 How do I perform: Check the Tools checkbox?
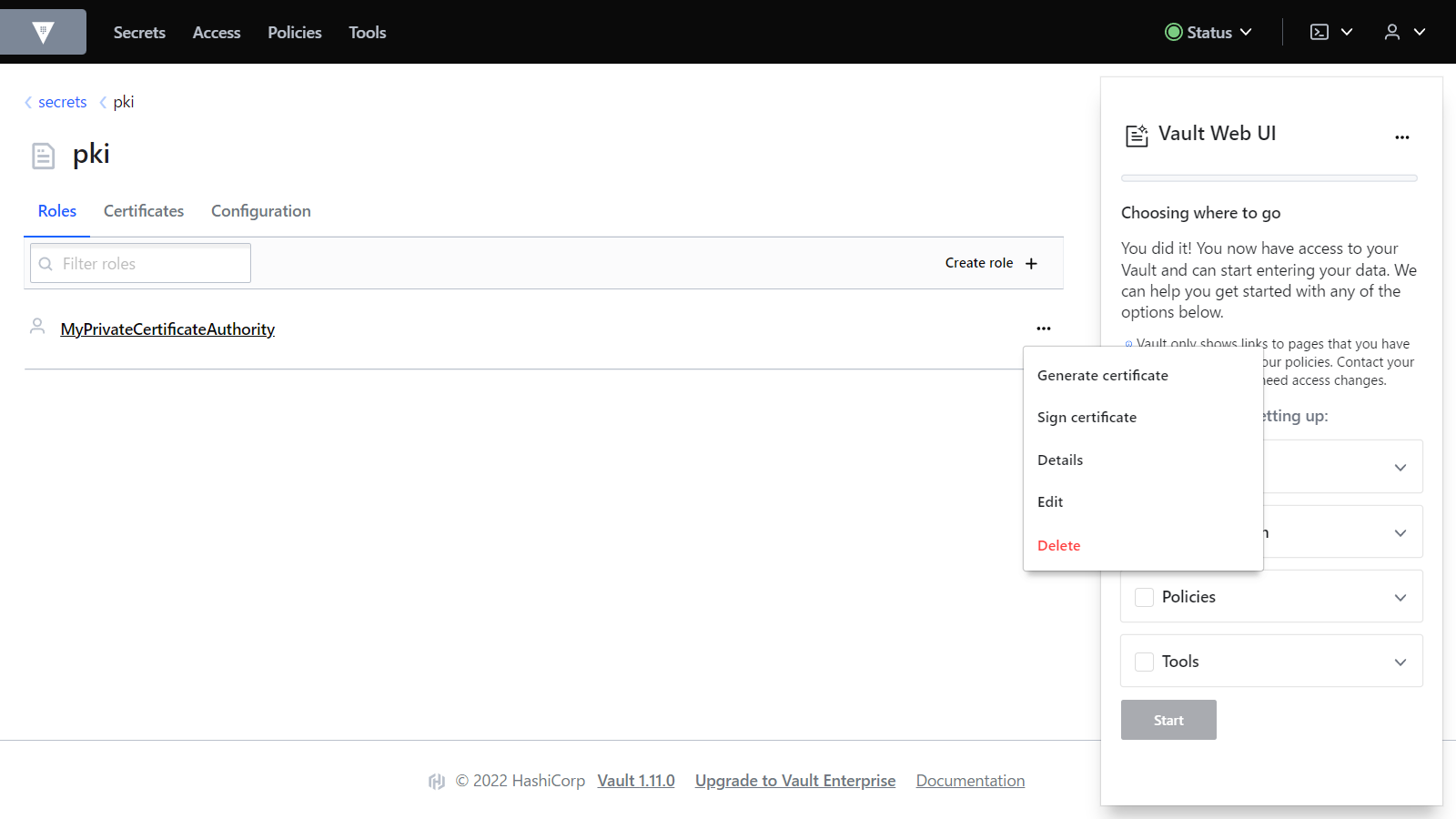(1144, 662)
